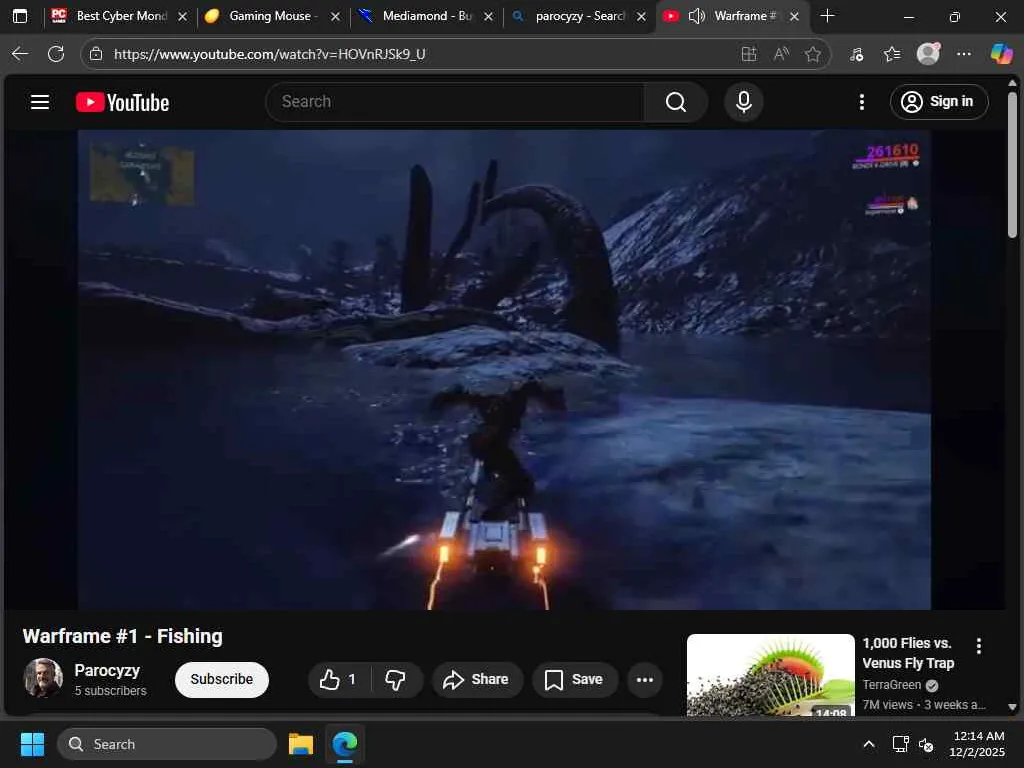Open the 1,000 Flies vs. Venus Fly Trap title
Image resolution: width=1024 pixels, height=768 pixels.
click(x=908, y=653)
